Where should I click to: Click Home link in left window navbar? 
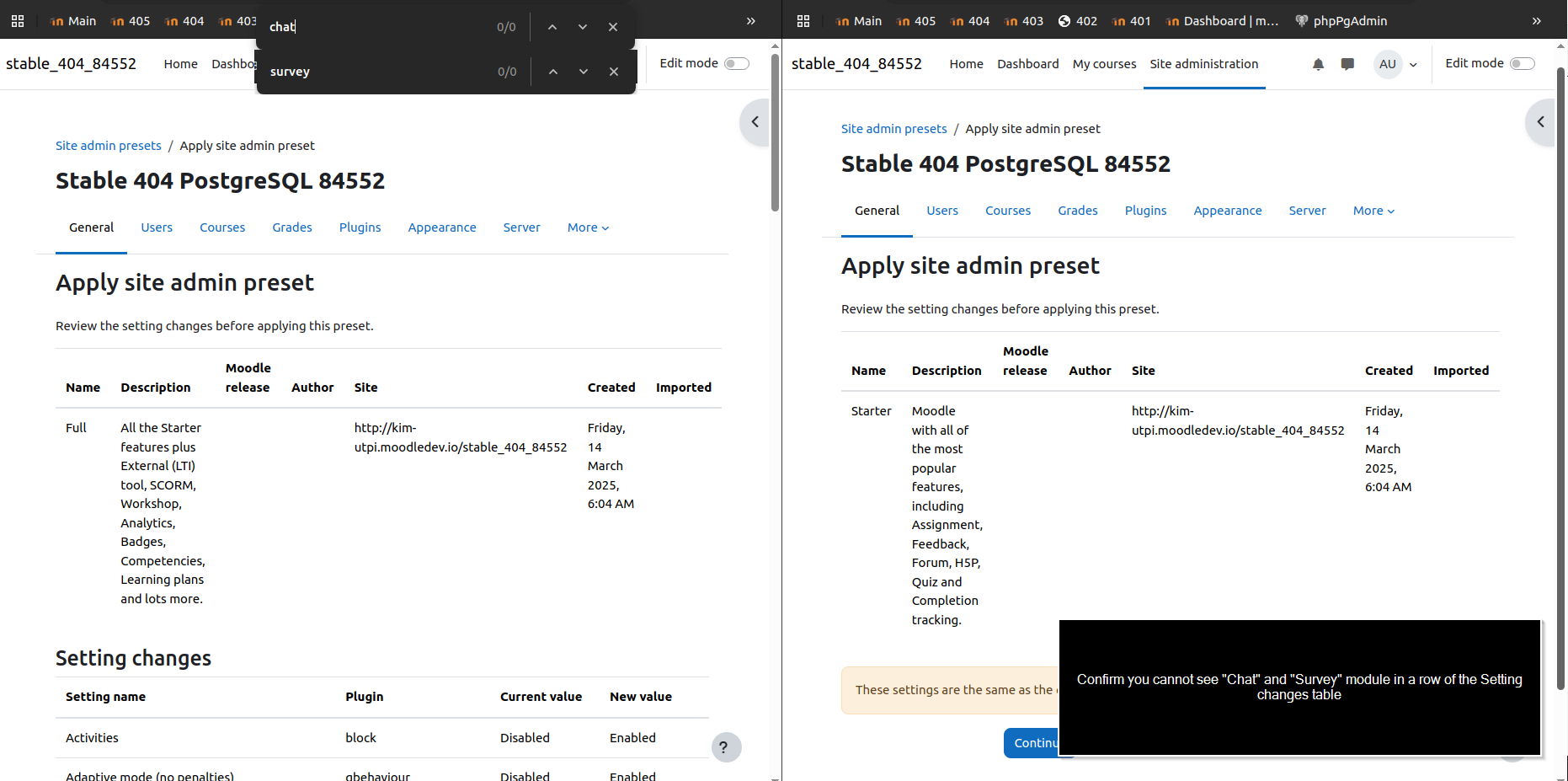click(181, 64)
